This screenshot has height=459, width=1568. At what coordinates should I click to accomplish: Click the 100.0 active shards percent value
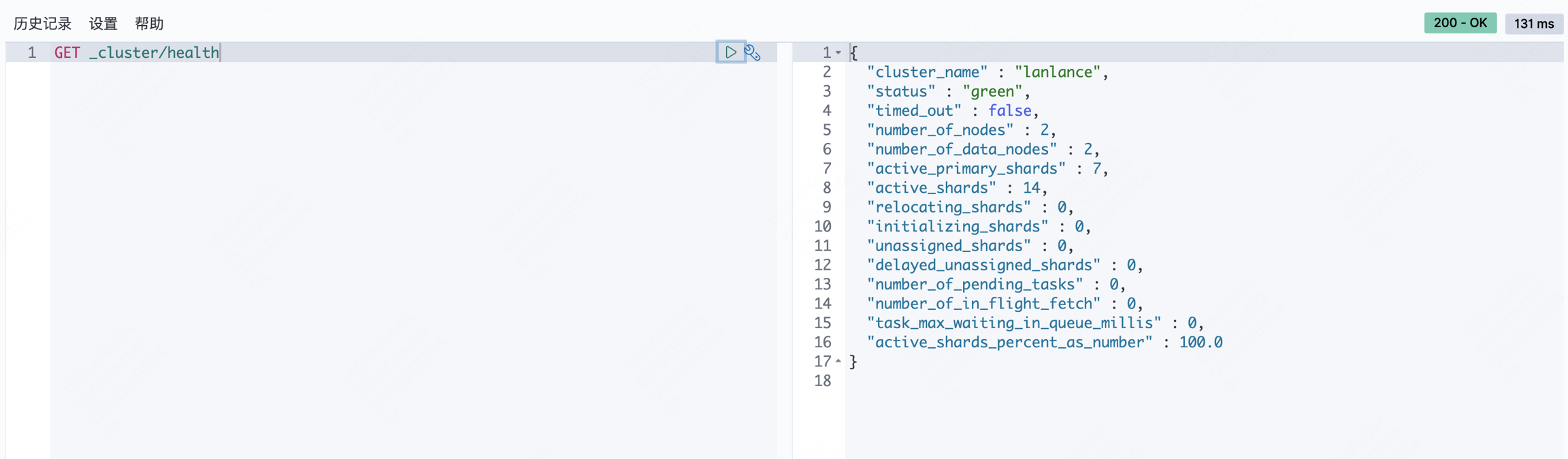point(1200,342)
